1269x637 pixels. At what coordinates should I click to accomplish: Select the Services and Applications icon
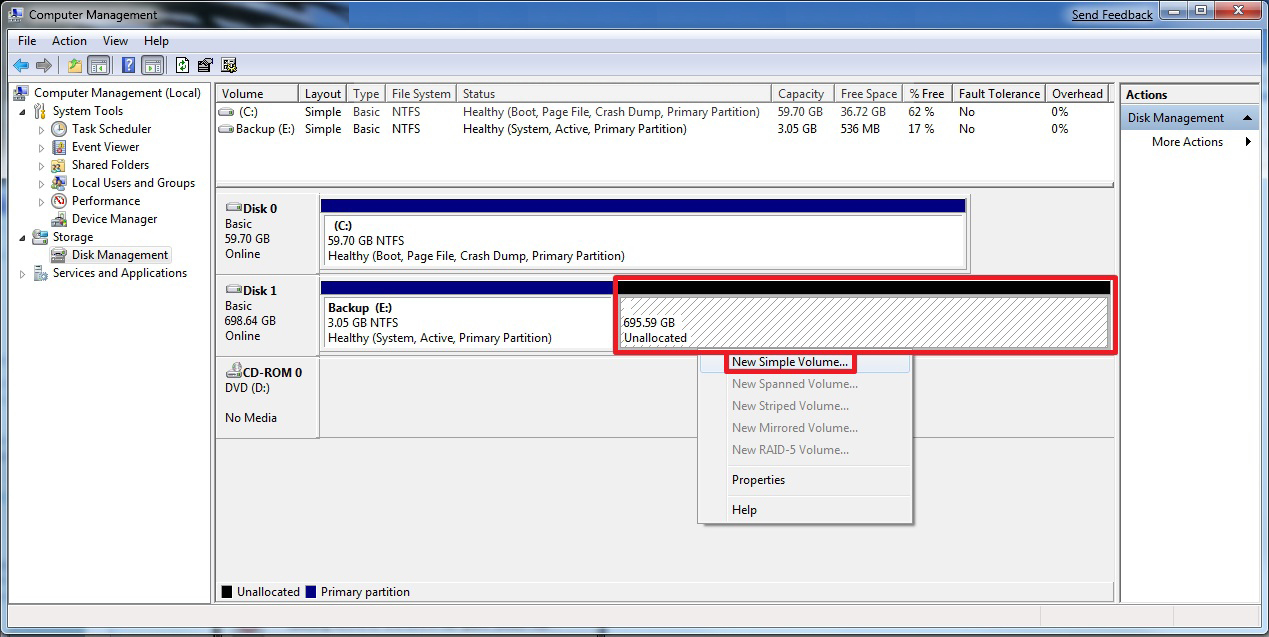[x=41, y=273]
